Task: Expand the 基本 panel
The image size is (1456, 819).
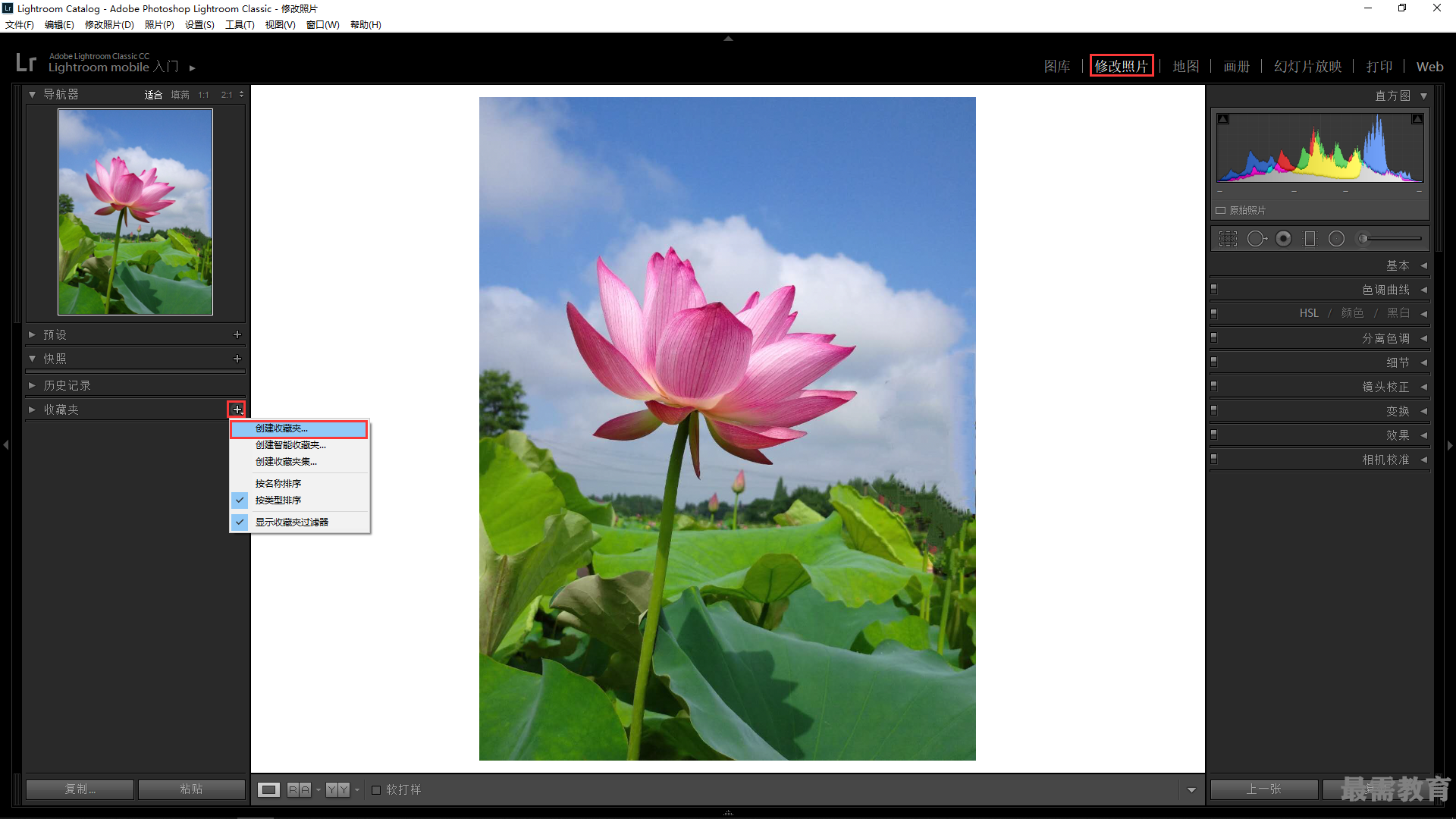Action: pos(1423,265)
